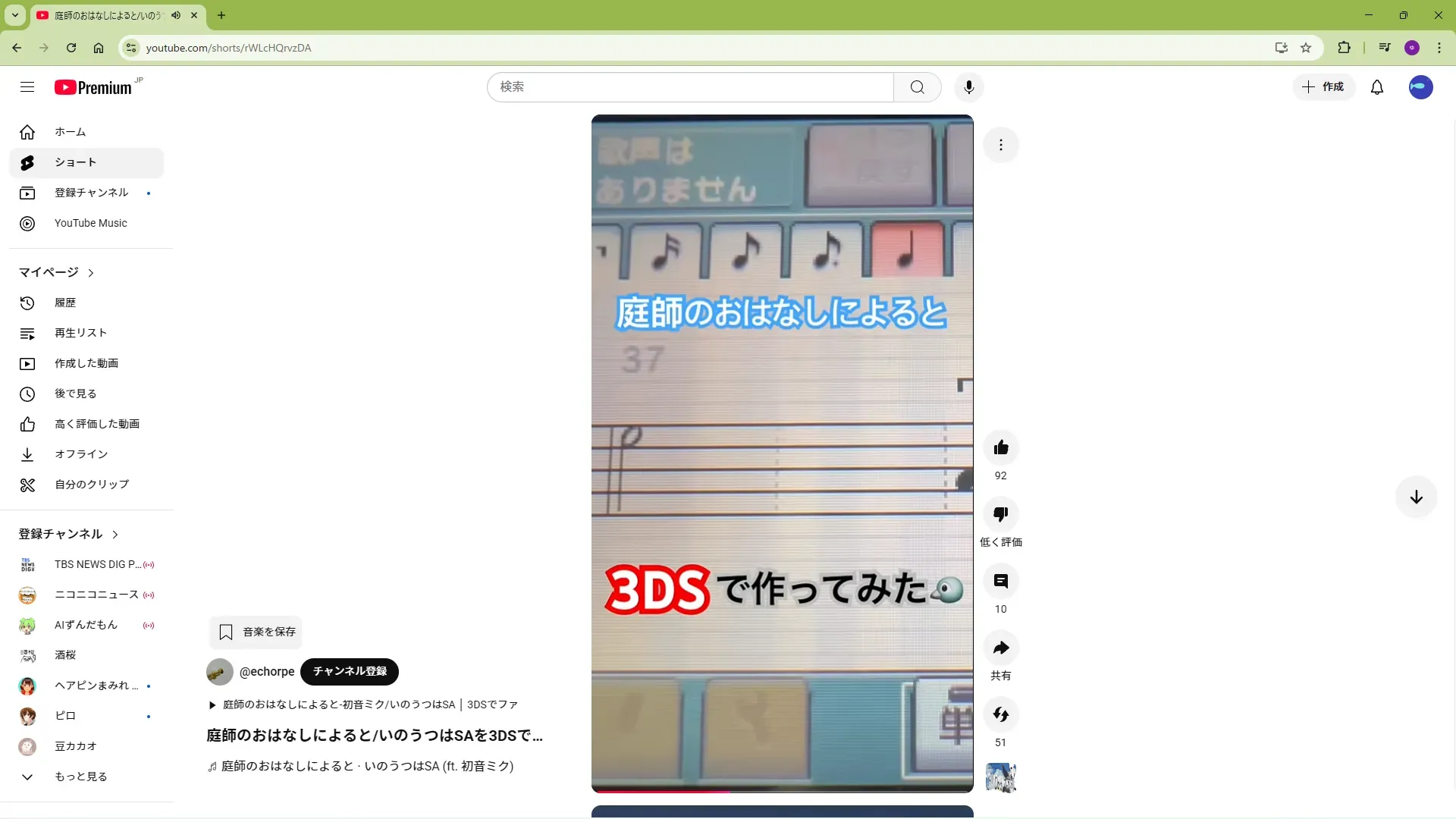Image resolution: width=1456 pixels, height=819 pixels.
Task: Toggle the hamburger guide menu
Action: pos(27,87)
